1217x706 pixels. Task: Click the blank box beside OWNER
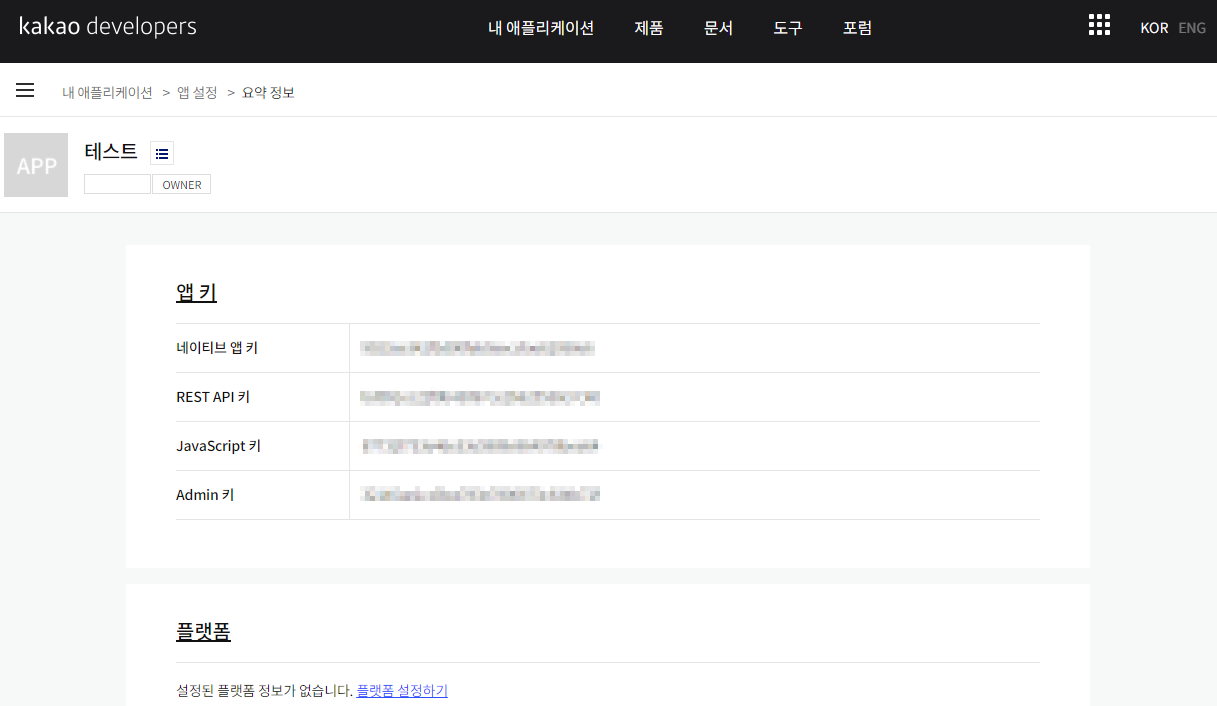117,185
